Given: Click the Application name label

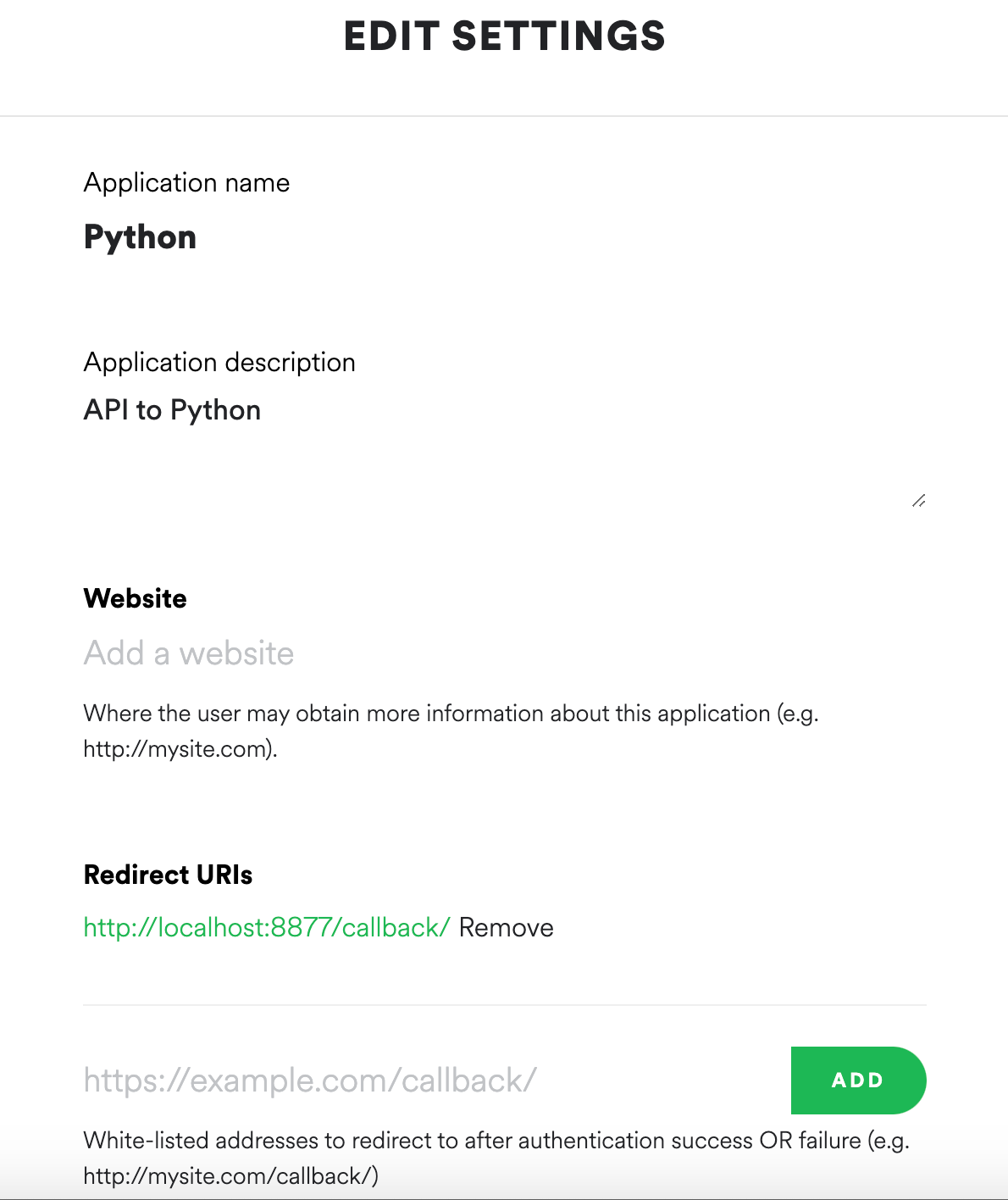Looking at the screenshot, I should click(x=186, y=182).
